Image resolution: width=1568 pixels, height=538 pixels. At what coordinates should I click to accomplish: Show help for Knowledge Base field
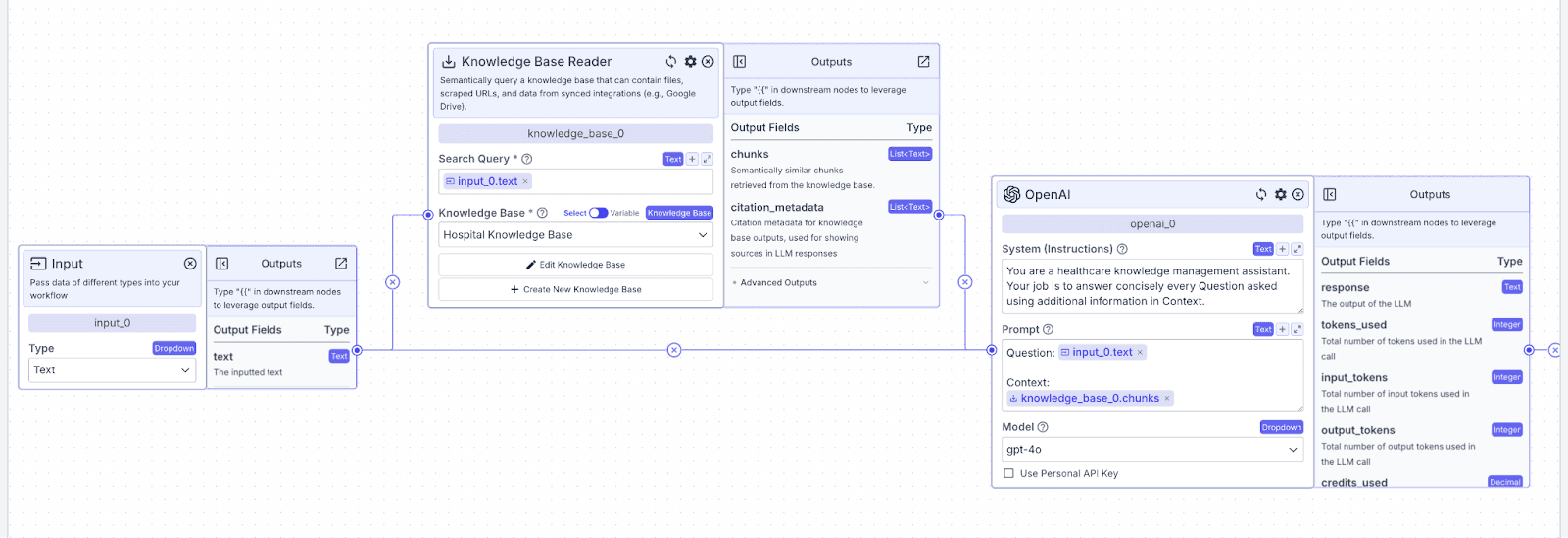tap(542, 213)
